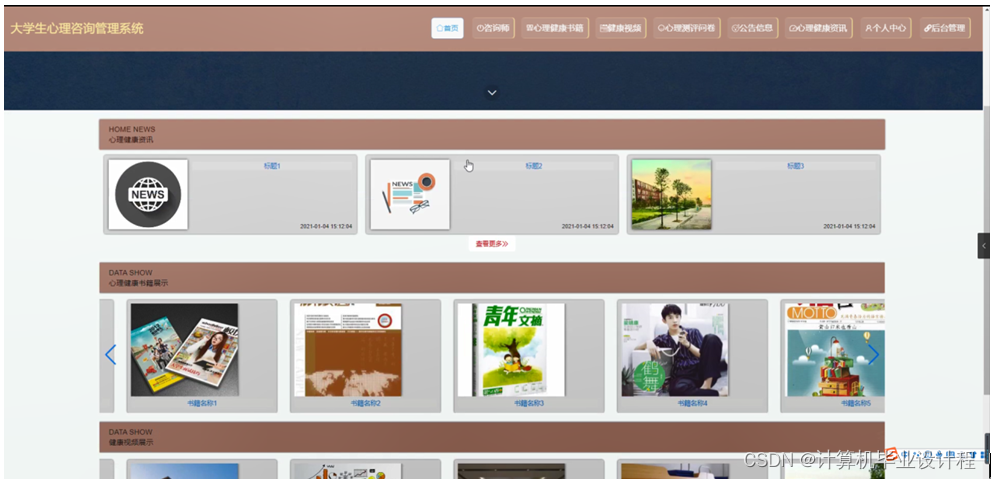Screen dimensions: 991x479
Task: Open news link 标题1
Action: [x=272, y=166]
